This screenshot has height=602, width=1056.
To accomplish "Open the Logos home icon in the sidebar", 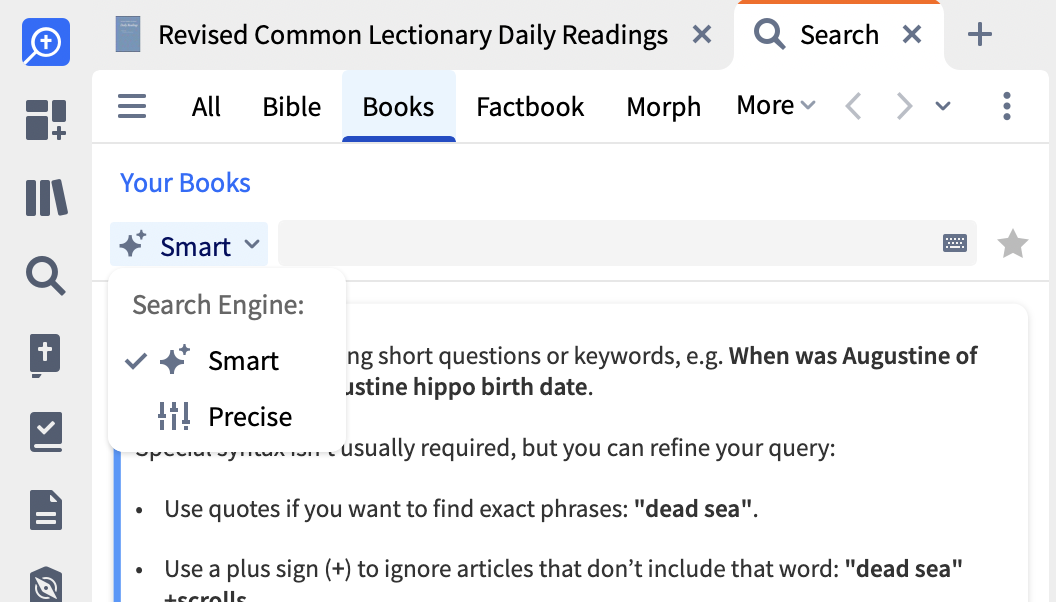I will [x=46, y=43].
